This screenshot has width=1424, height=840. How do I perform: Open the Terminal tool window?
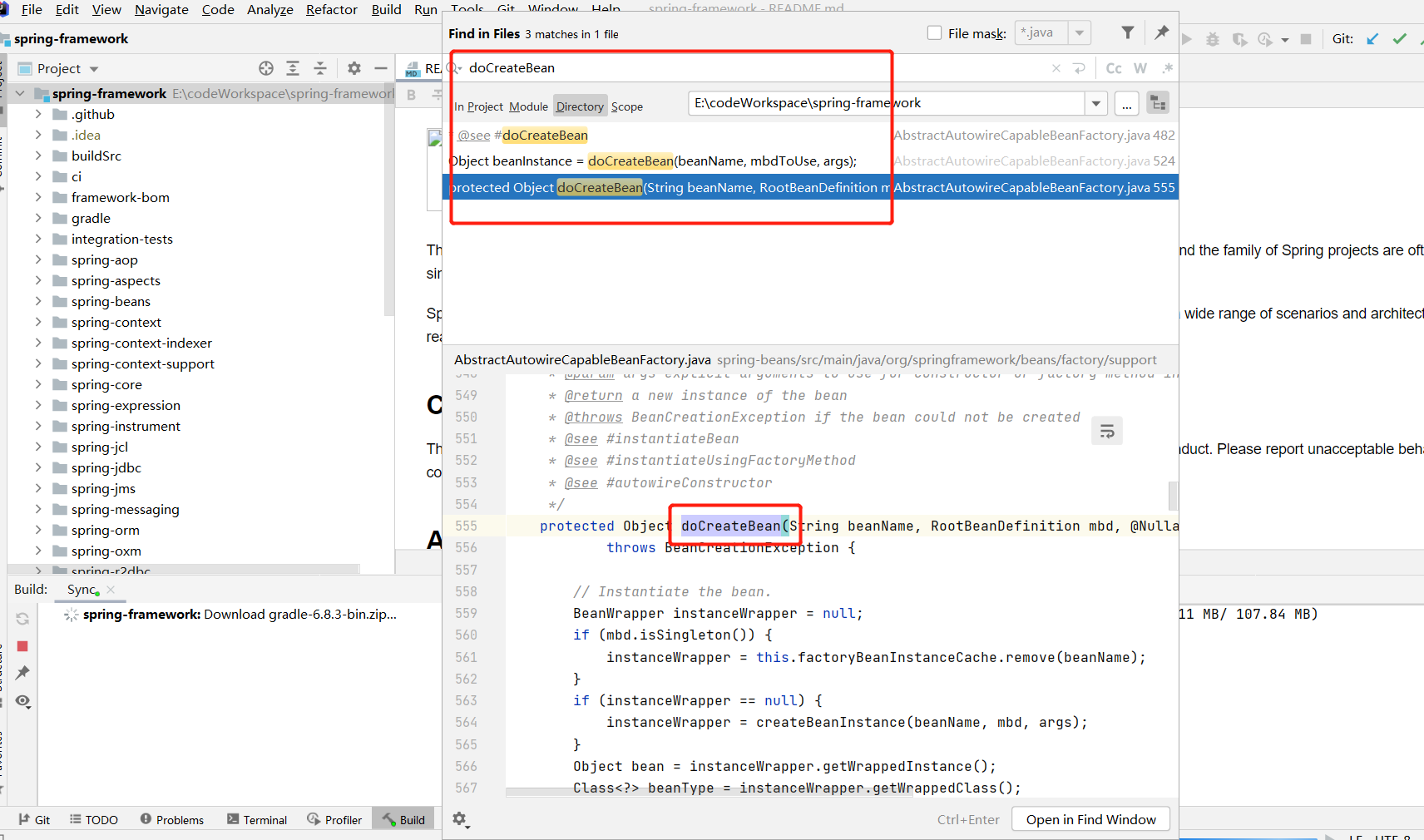(x=256, y=819)
